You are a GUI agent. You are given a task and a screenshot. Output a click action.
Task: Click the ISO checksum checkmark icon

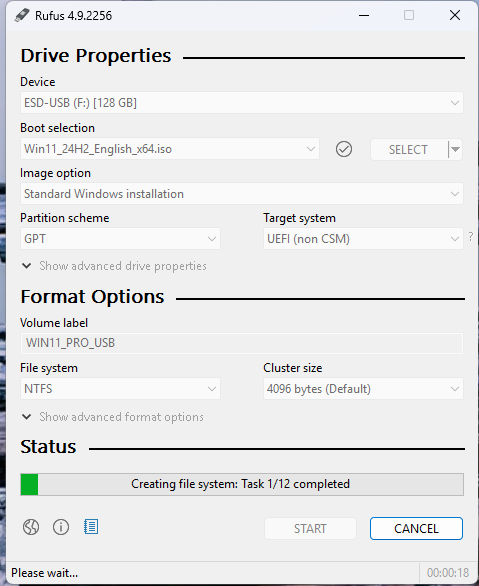tap(344, 149)
